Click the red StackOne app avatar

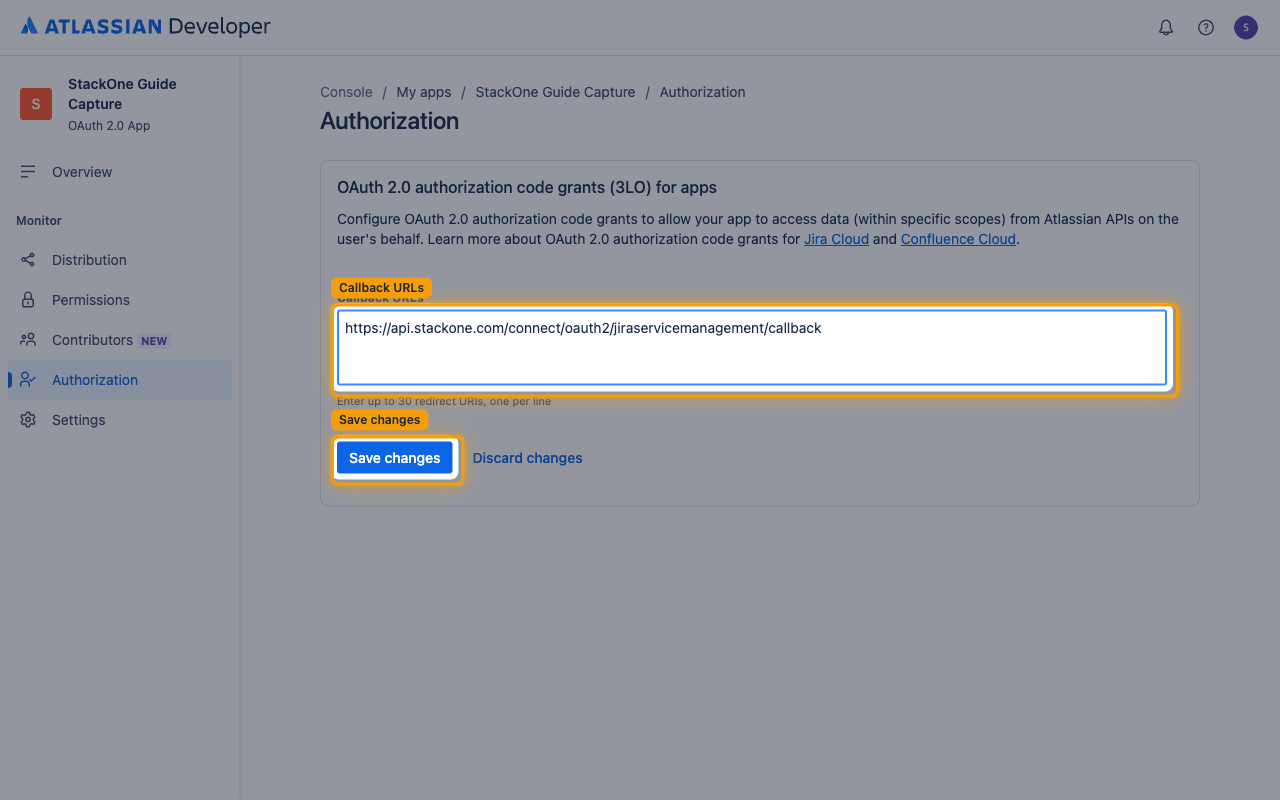[36, 104]
